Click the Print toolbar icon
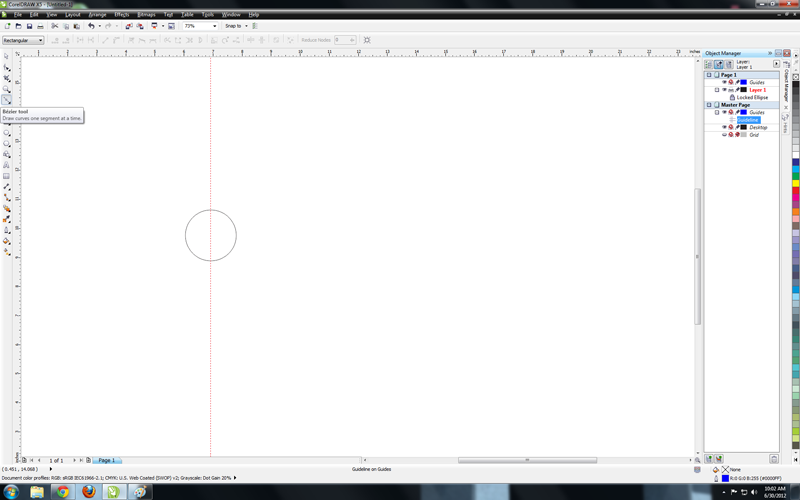800x500 pixels. coord(40,26)
